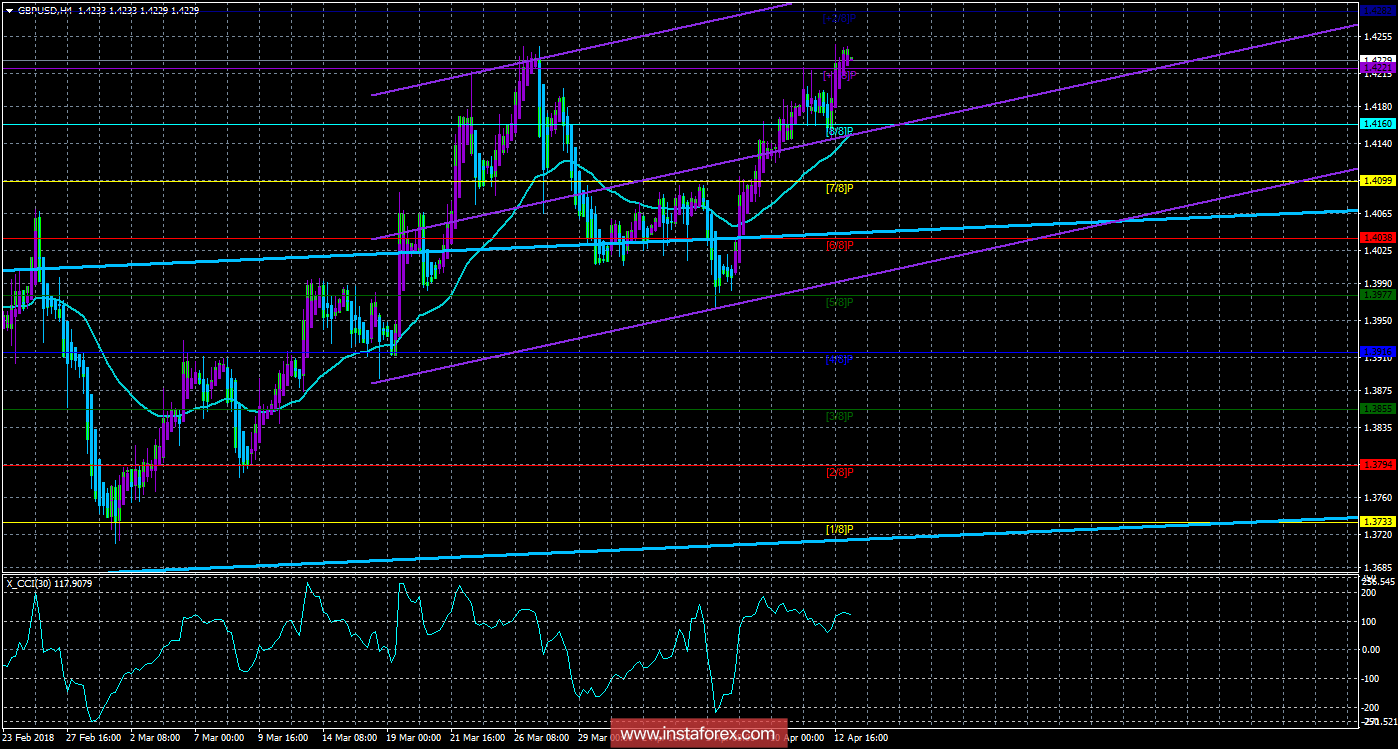Image resolution: width=1398 pixels, height=749 pixels.
Task: Click the CCI scale value 0.00
Action: (x=1372, y=649)
